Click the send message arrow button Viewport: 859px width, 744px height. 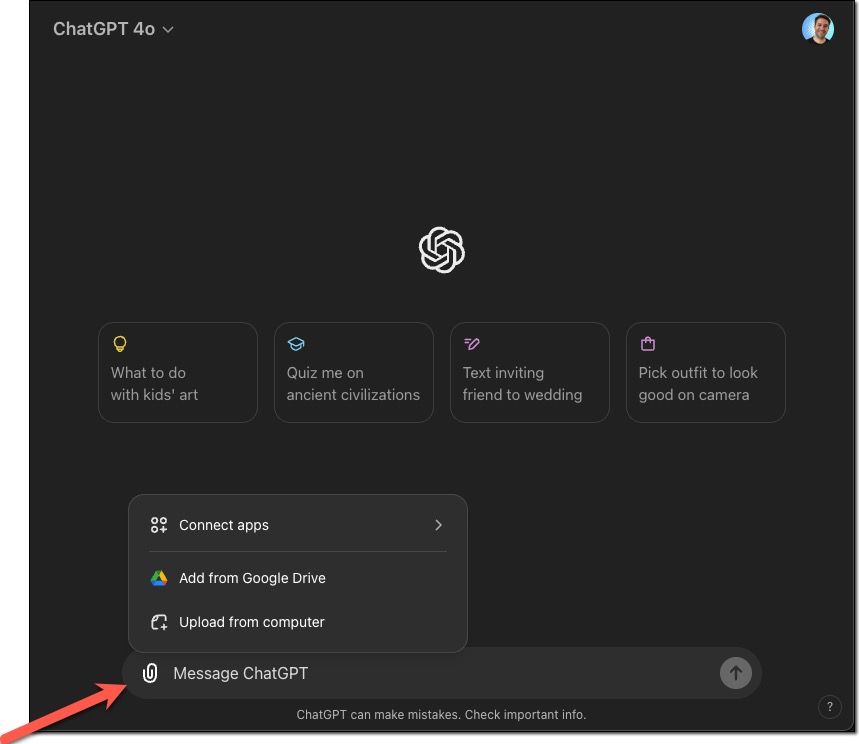(x=735, y=673)
